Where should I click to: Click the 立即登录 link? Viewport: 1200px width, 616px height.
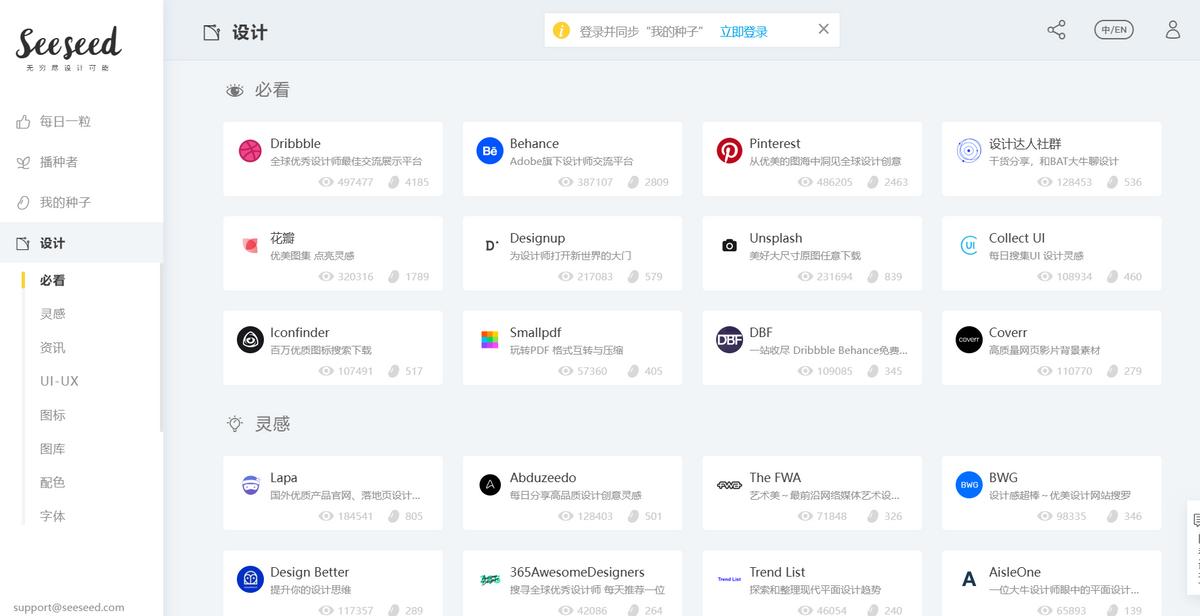(x=744, y=31)
